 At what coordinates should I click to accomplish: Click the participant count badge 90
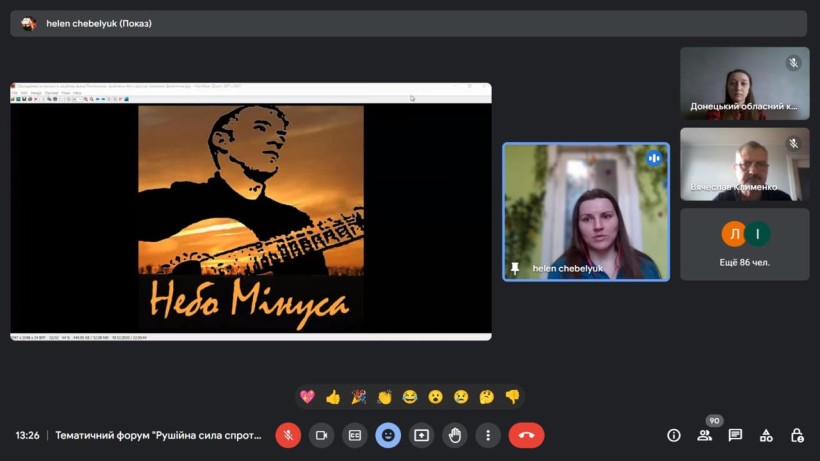[714, 421]
